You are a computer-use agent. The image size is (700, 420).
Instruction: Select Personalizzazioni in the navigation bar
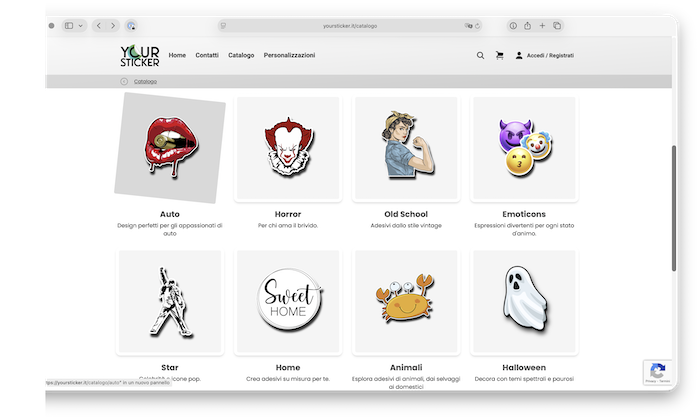pyautogui.click(x=289, y=56)
